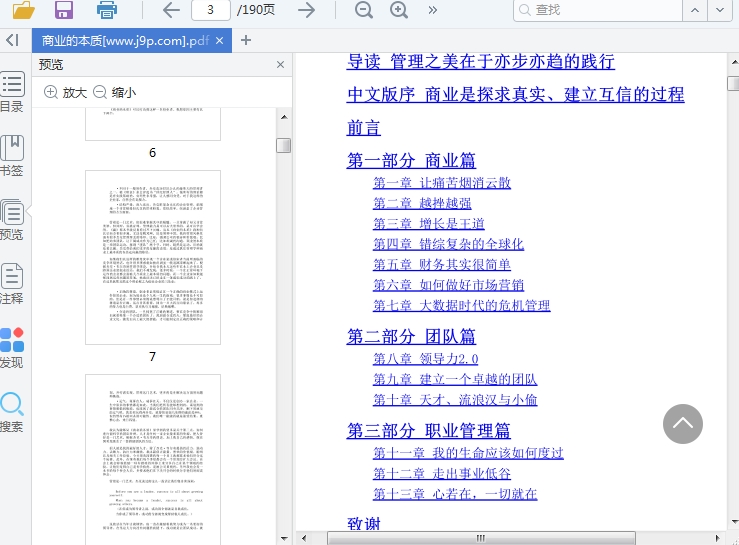Open the 预览 thumbnails sidebar
This screenshot has width=739, height=545.
pyautogui.click(x=12, y=220)
